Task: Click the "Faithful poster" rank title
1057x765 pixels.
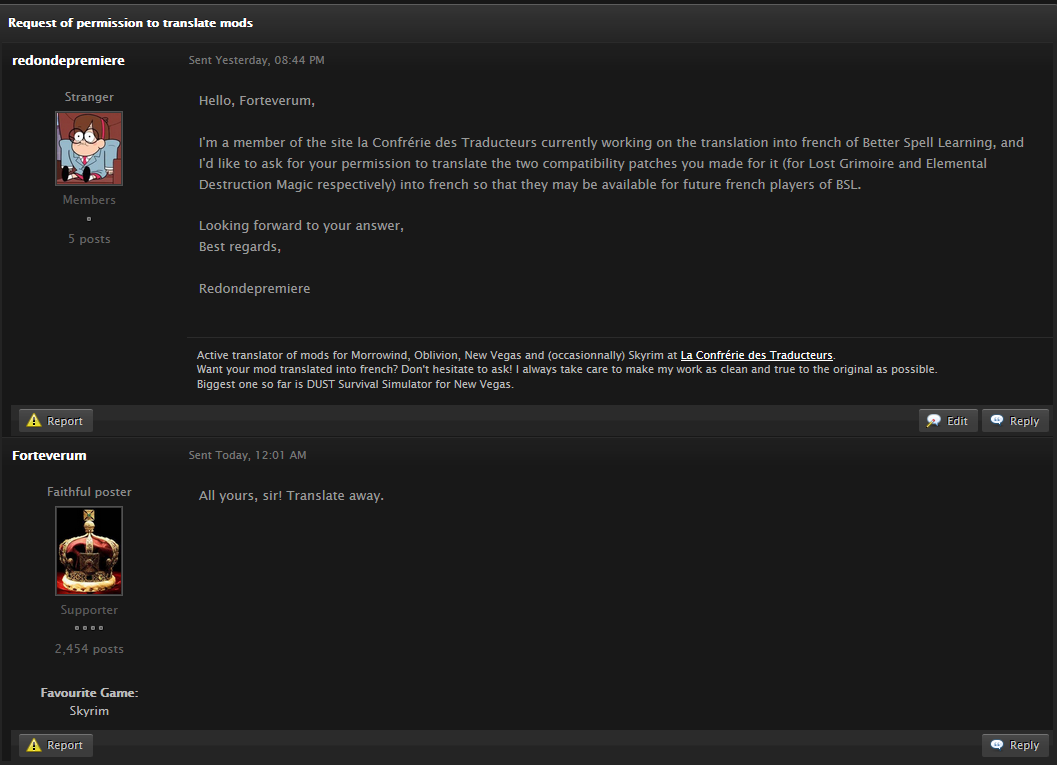Action: coord(89,492)
